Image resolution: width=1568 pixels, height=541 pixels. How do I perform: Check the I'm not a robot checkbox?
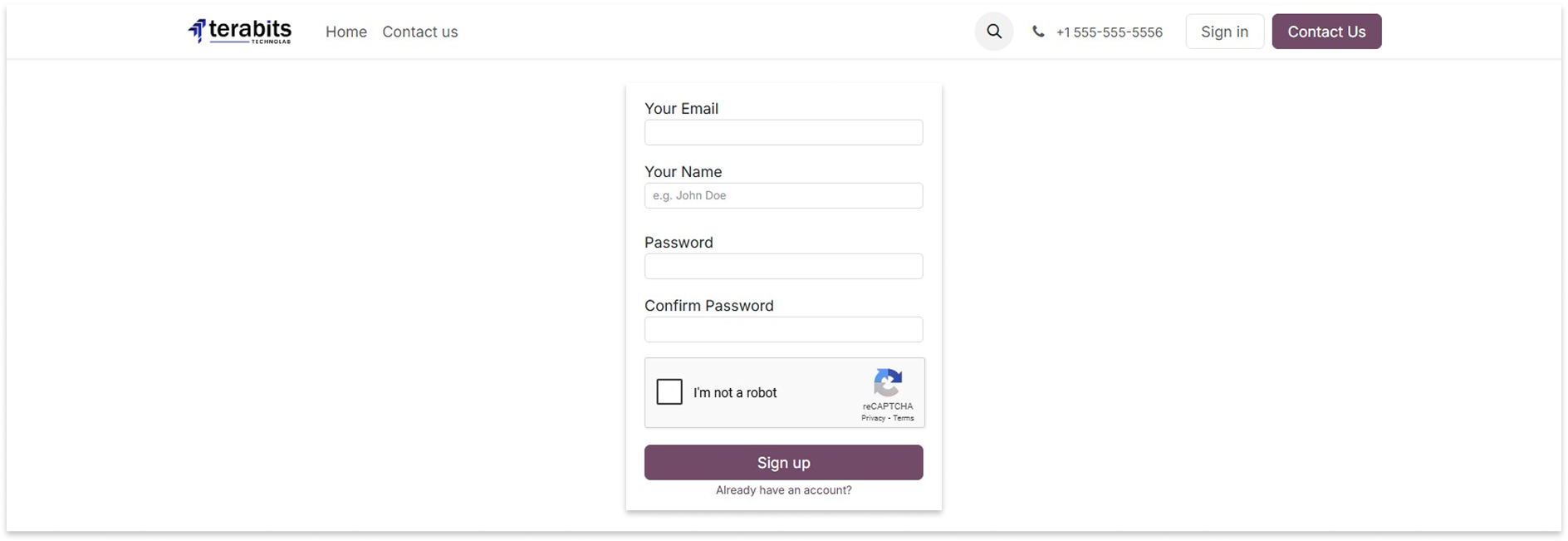pos(669,391)
